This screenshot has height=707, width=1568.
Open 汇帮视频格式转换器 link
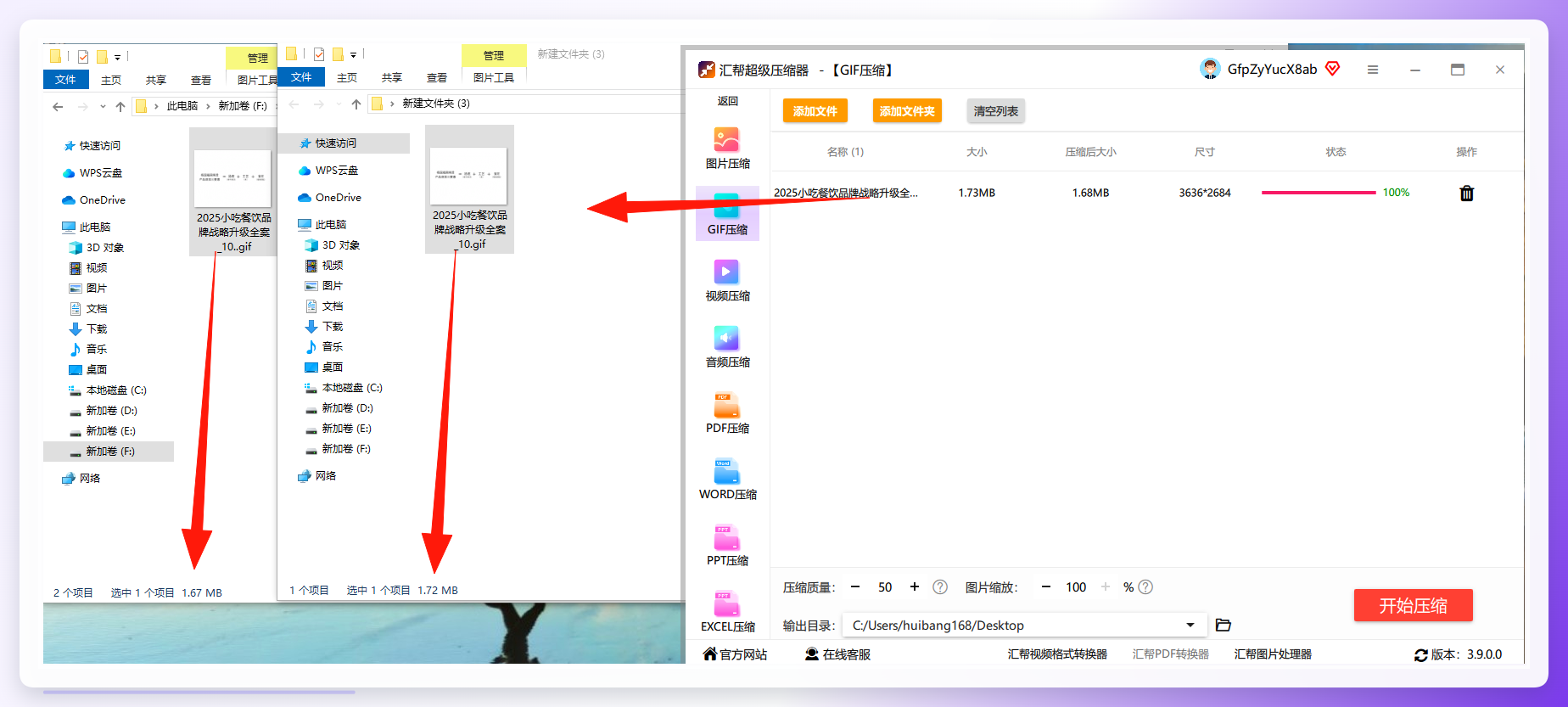[1057, 654]
